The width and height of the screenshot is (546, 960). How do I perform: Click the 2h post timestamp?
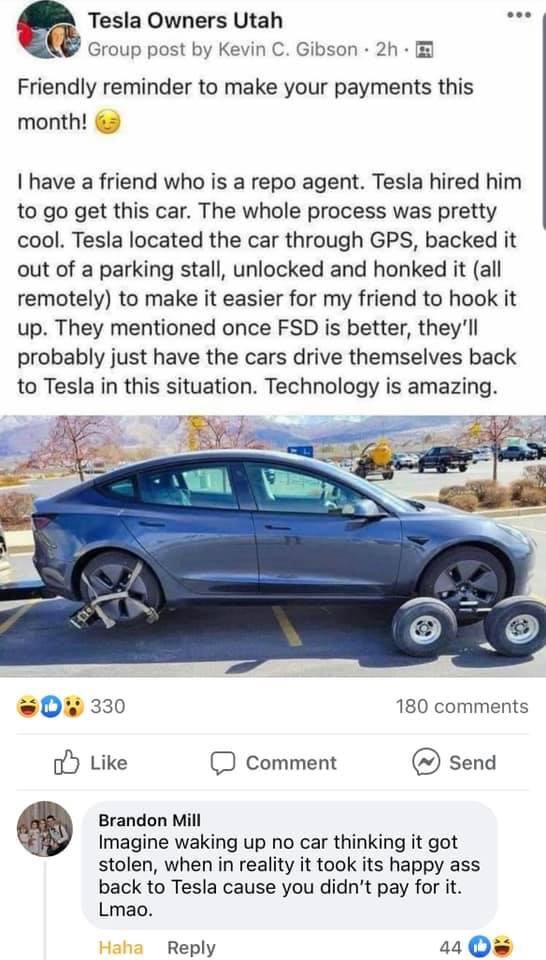click(386, 50)
